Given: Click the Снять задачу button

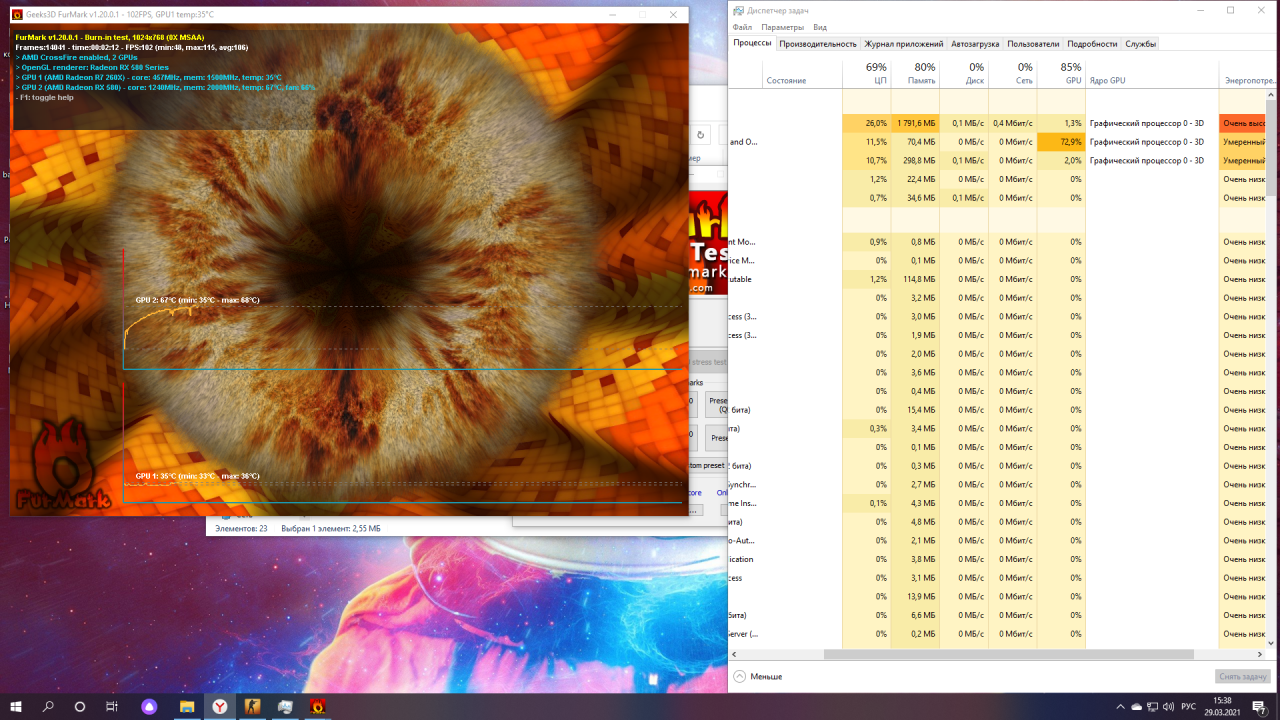Looking at the screenshot, I should click(x=1243, y=676).
